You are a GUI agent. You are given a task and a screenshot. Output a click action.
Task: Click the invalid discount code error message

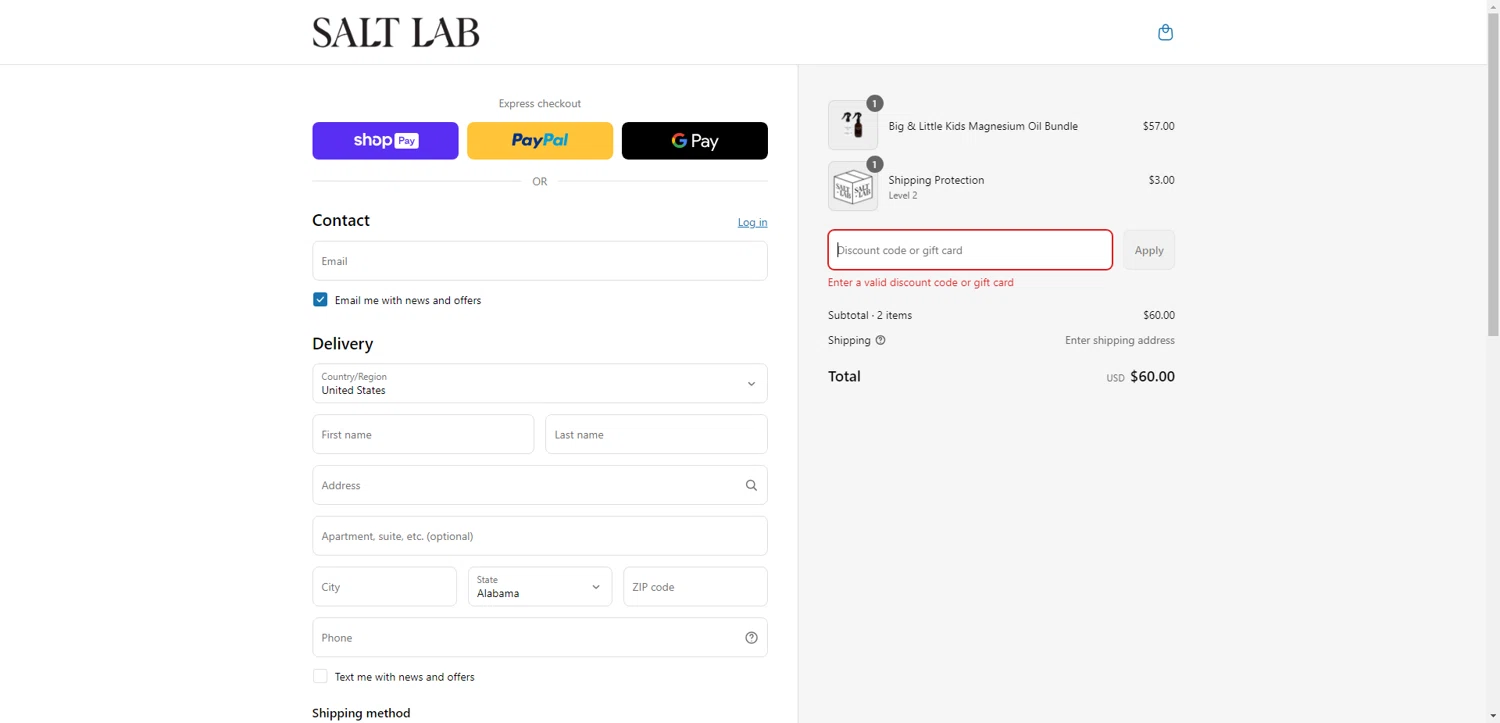(921, 283)
